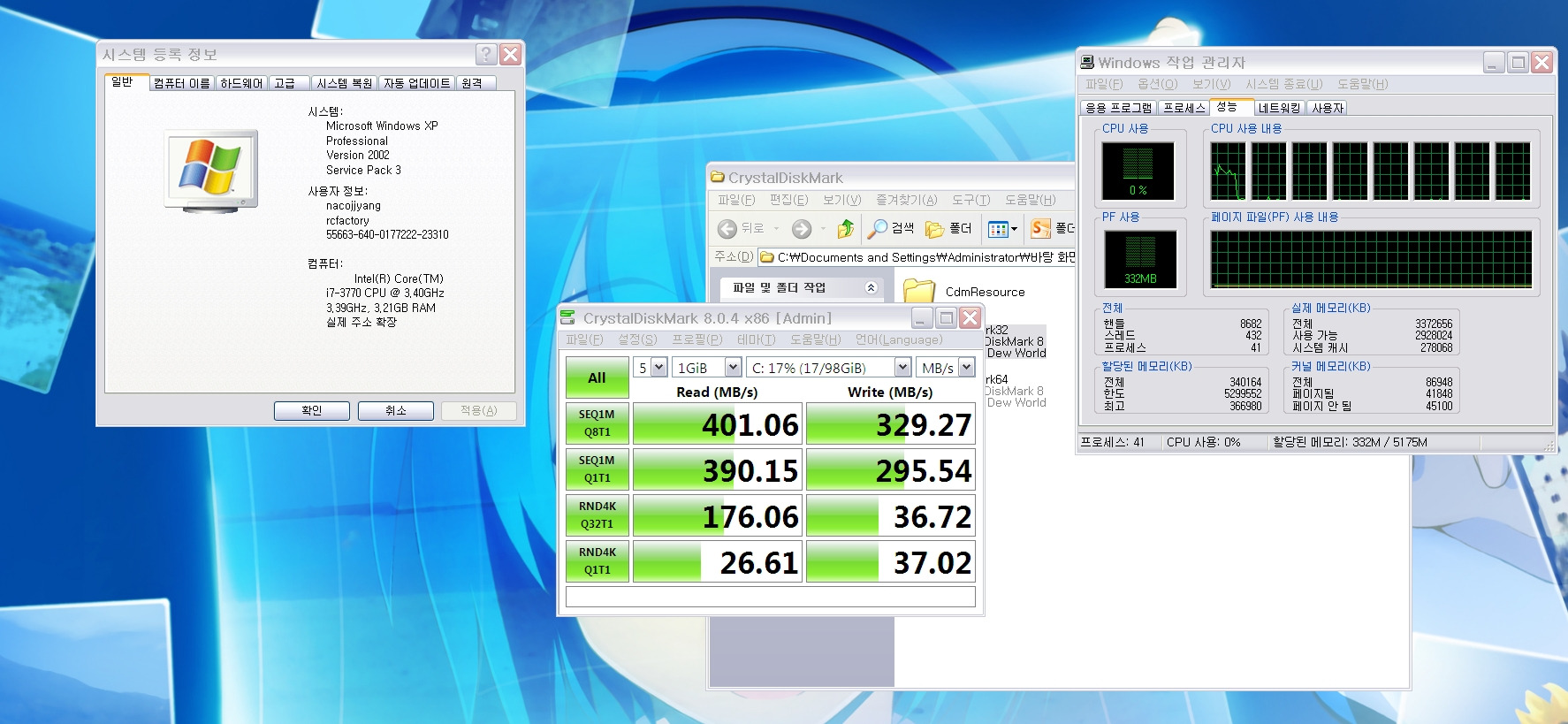Click the Explorer address bar path field
The image size is (1568, 724).
917,257
